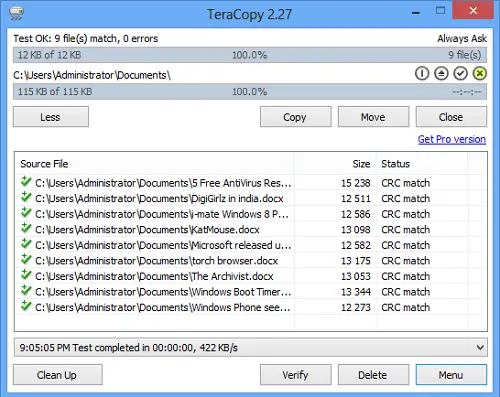This screenshot has width=500, height=397.
Task: Select the Windows Boot Timer... file path
Action: [163, 292]
